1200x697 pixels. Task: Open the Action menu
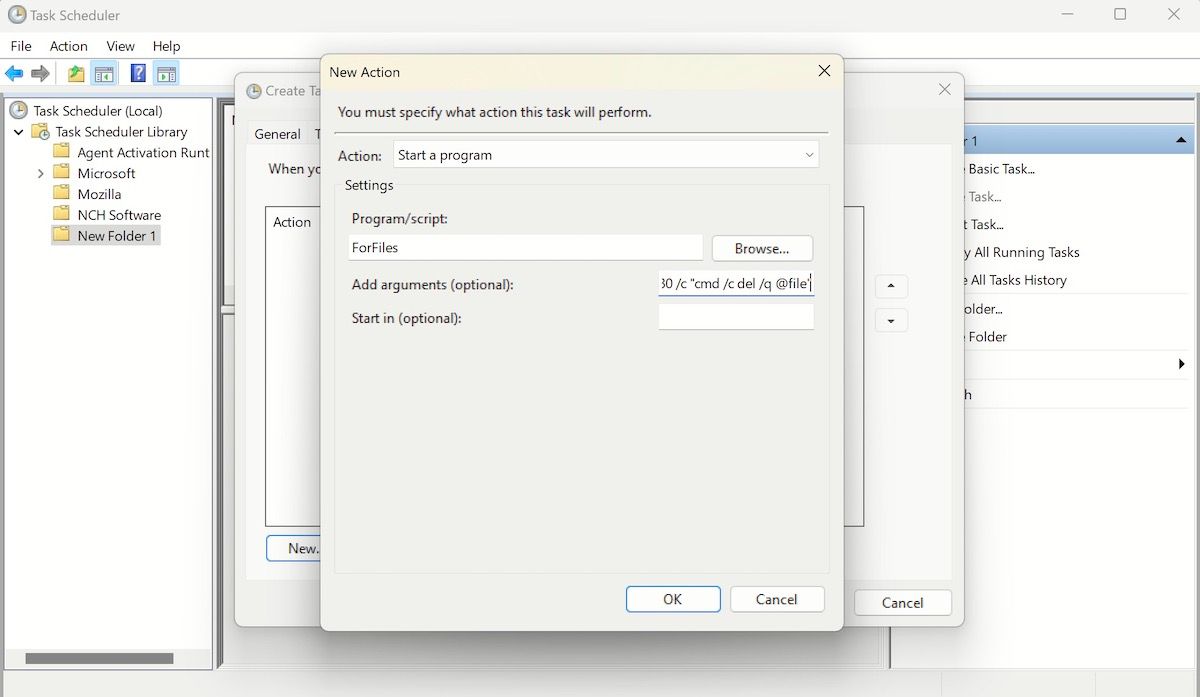point(68,46)
